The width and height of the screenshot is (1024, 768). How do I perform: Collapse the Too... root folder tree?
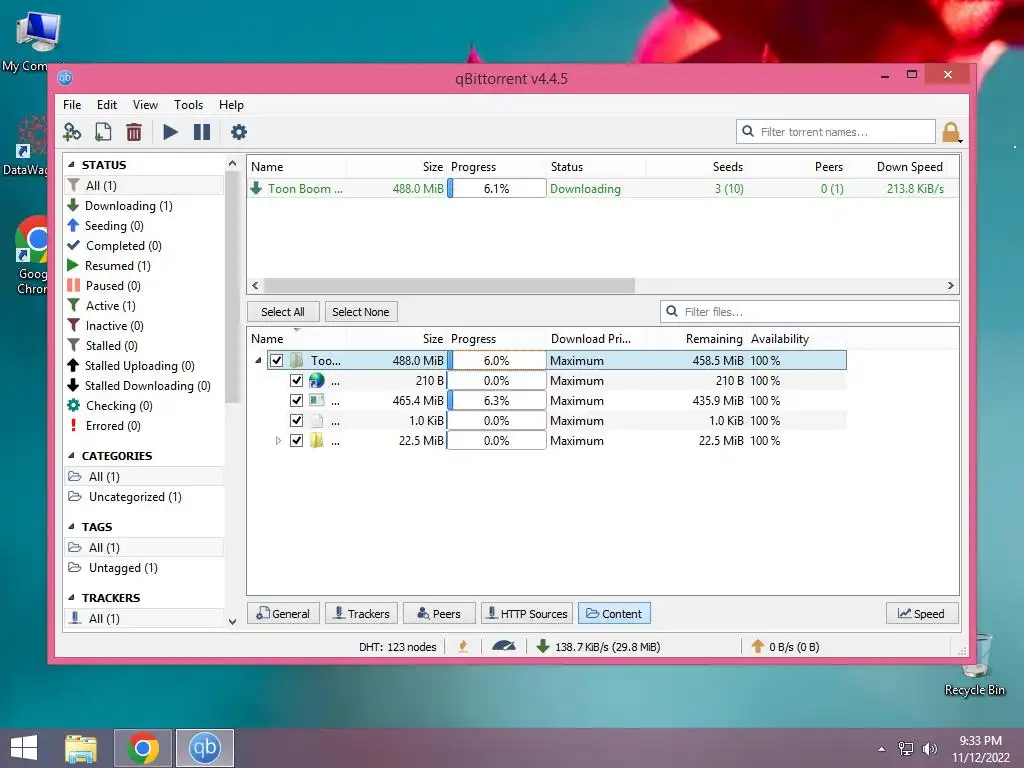point(258,360)
